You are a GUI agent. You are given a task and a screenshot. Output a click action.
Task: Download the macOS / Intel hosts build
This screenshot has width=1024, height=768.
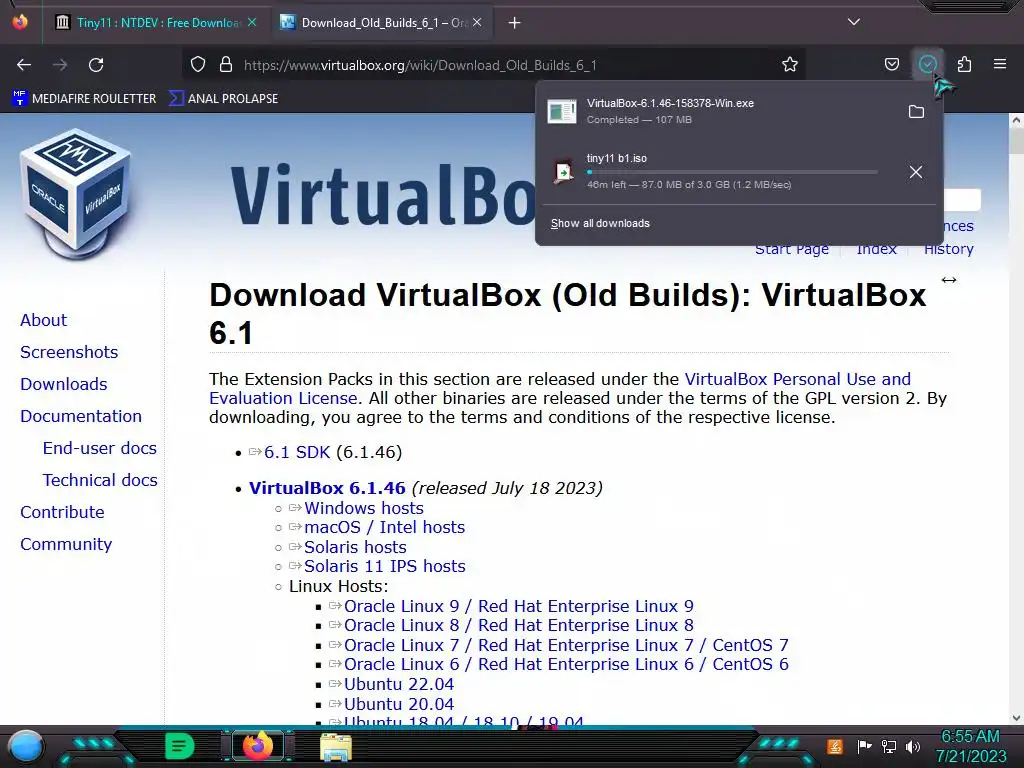385,528
